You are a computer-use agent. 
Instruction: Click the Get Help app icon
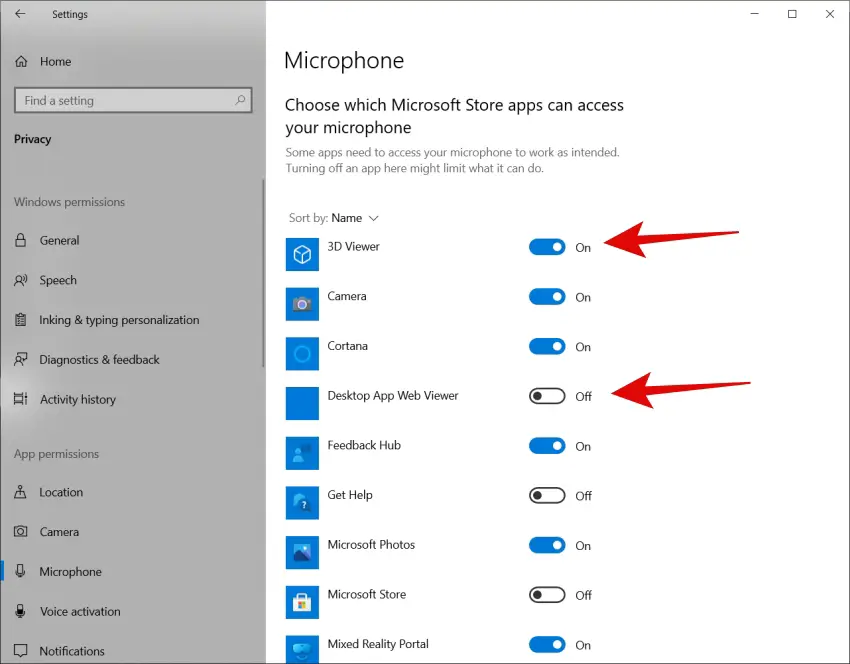[302, 502]
